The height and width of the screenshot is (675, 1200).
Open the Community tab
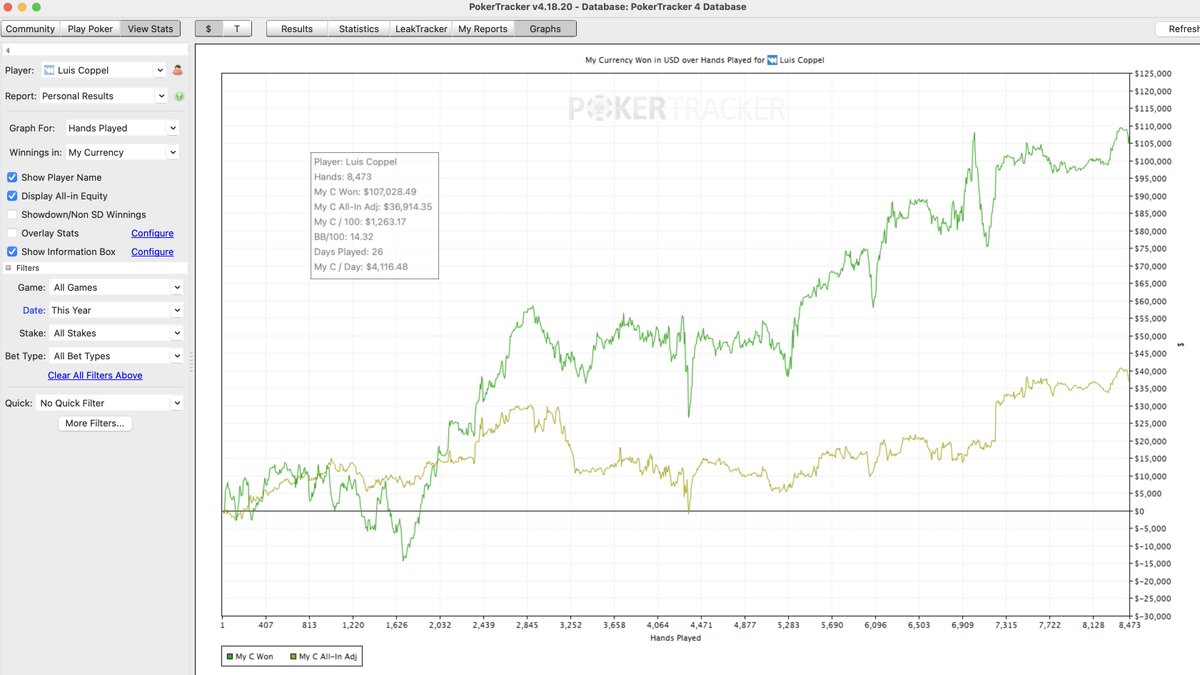click(30, 29)
